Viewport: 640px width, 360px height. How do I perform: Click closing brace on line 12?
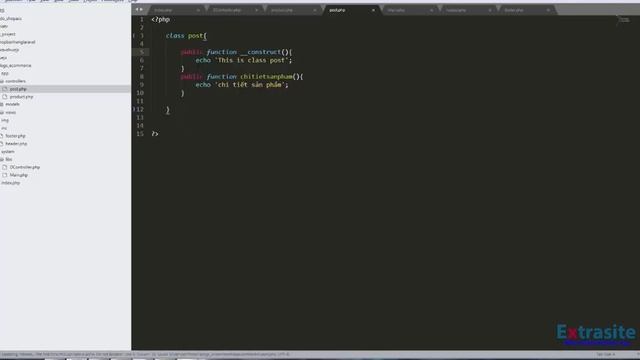pos(167,110)
